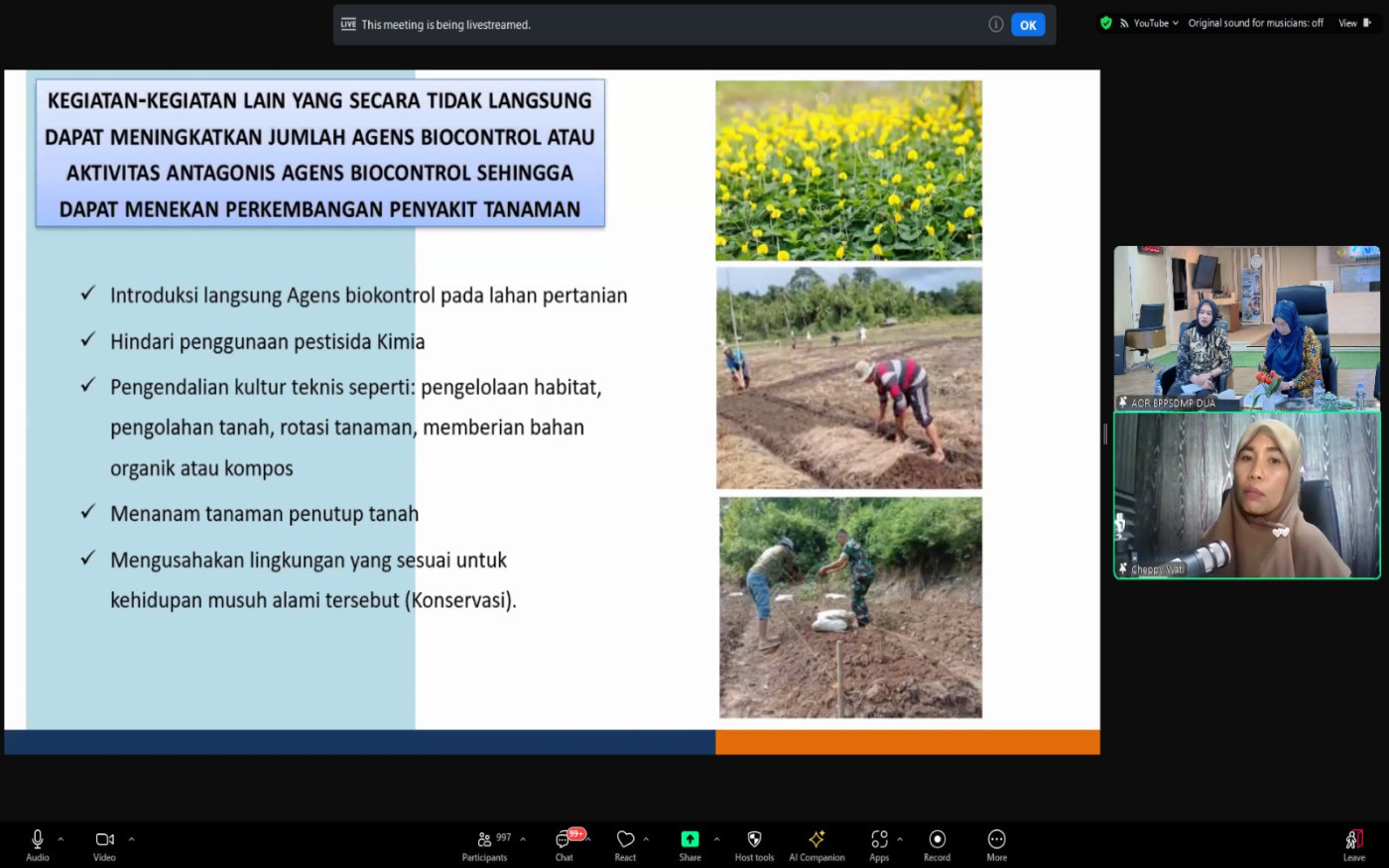Open the Participants panel
This screenshot has width=1389, height=868.
coord(484,844)
